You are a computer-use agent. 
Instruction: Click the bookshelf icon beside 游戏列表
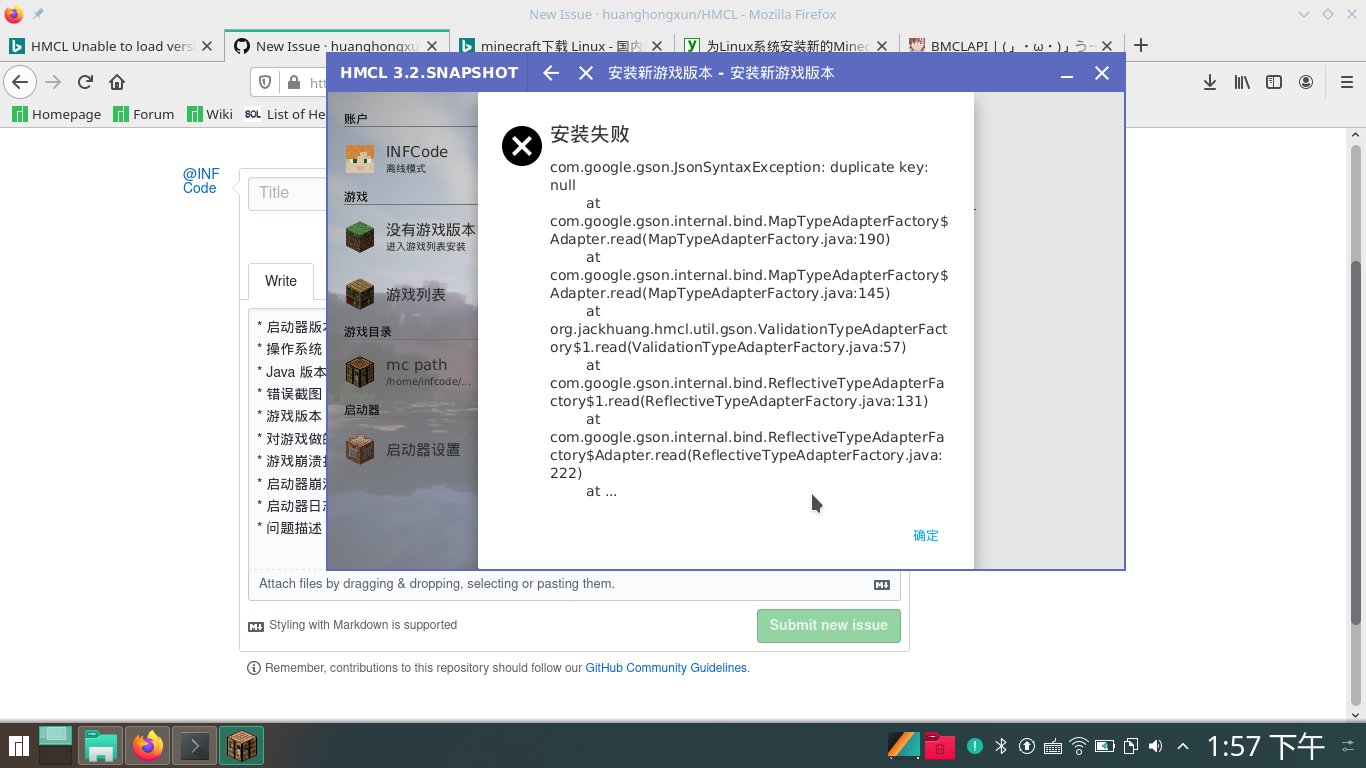(x=360, y=294)
